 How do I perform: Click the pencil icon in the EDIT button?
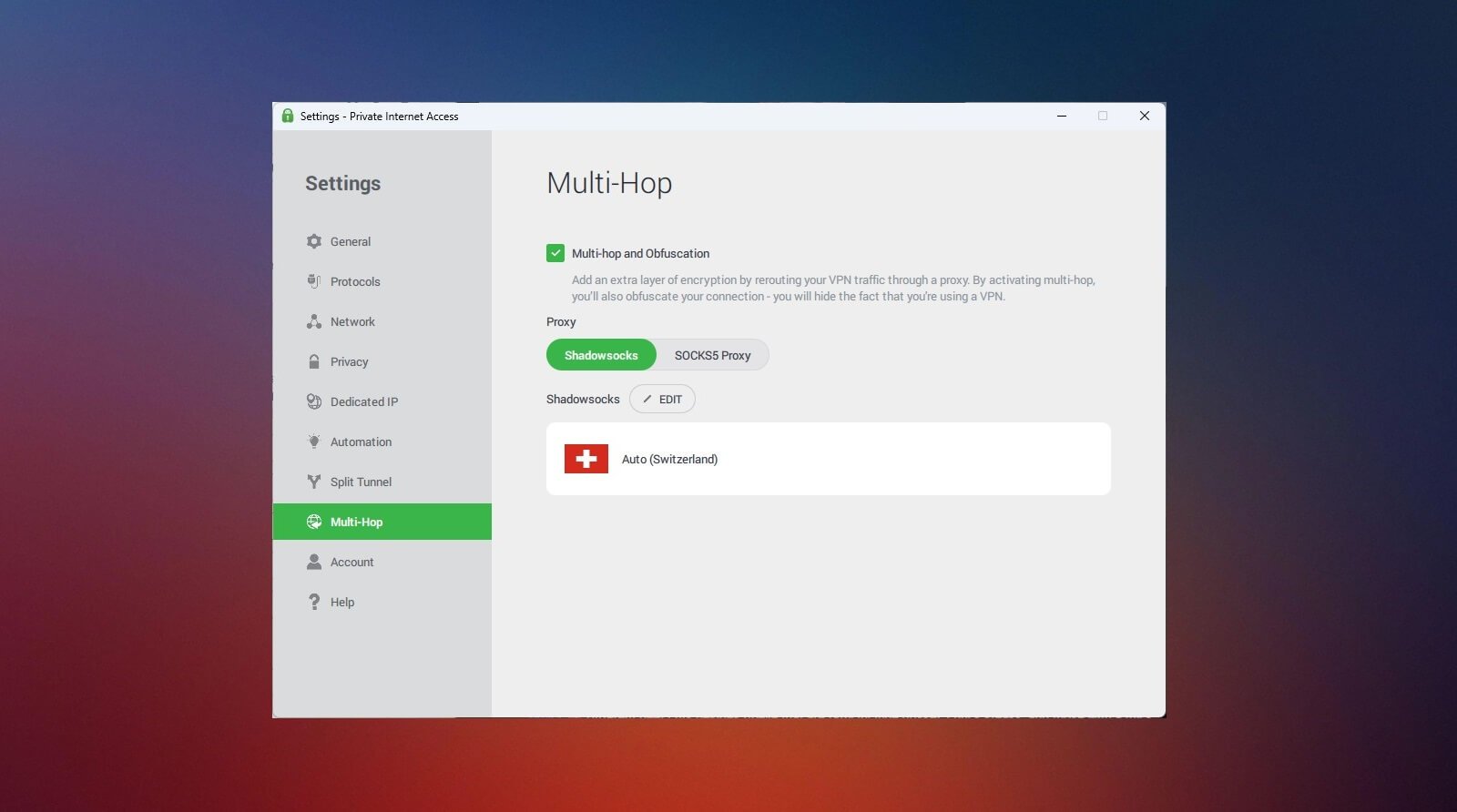647,399
